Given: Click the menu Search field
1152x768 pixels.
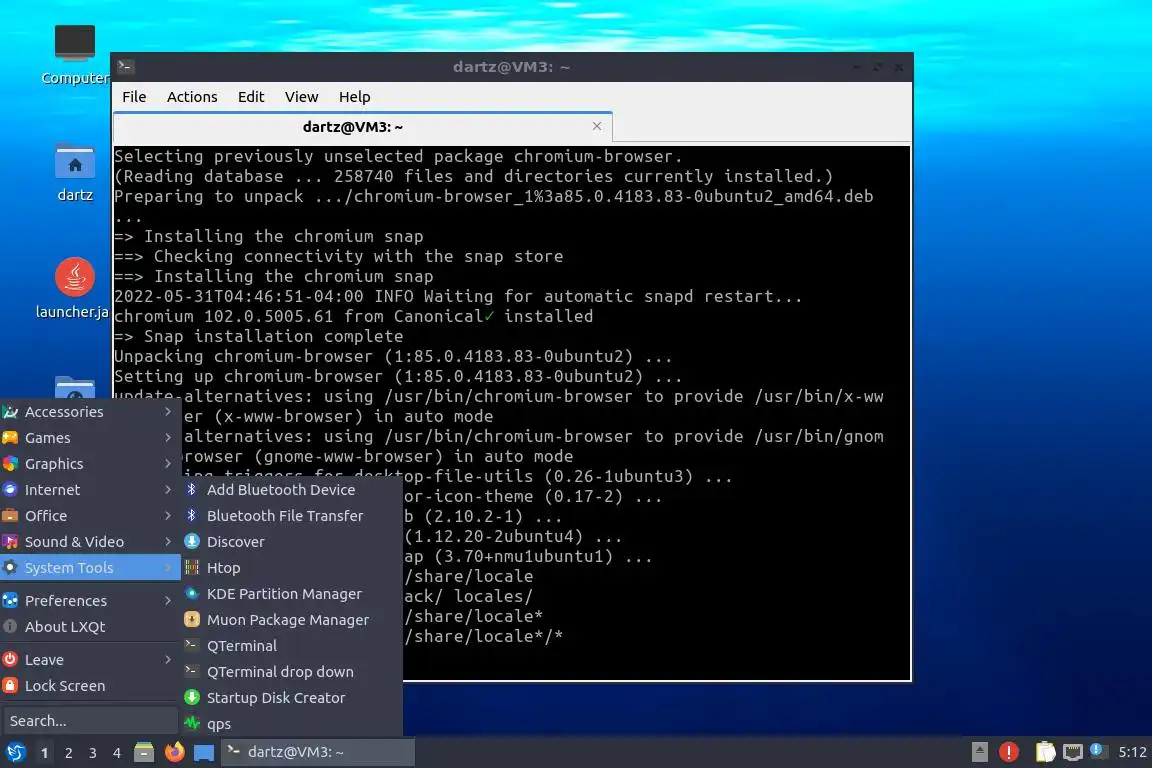Looking at the screenshot, I should click(90, 721).
